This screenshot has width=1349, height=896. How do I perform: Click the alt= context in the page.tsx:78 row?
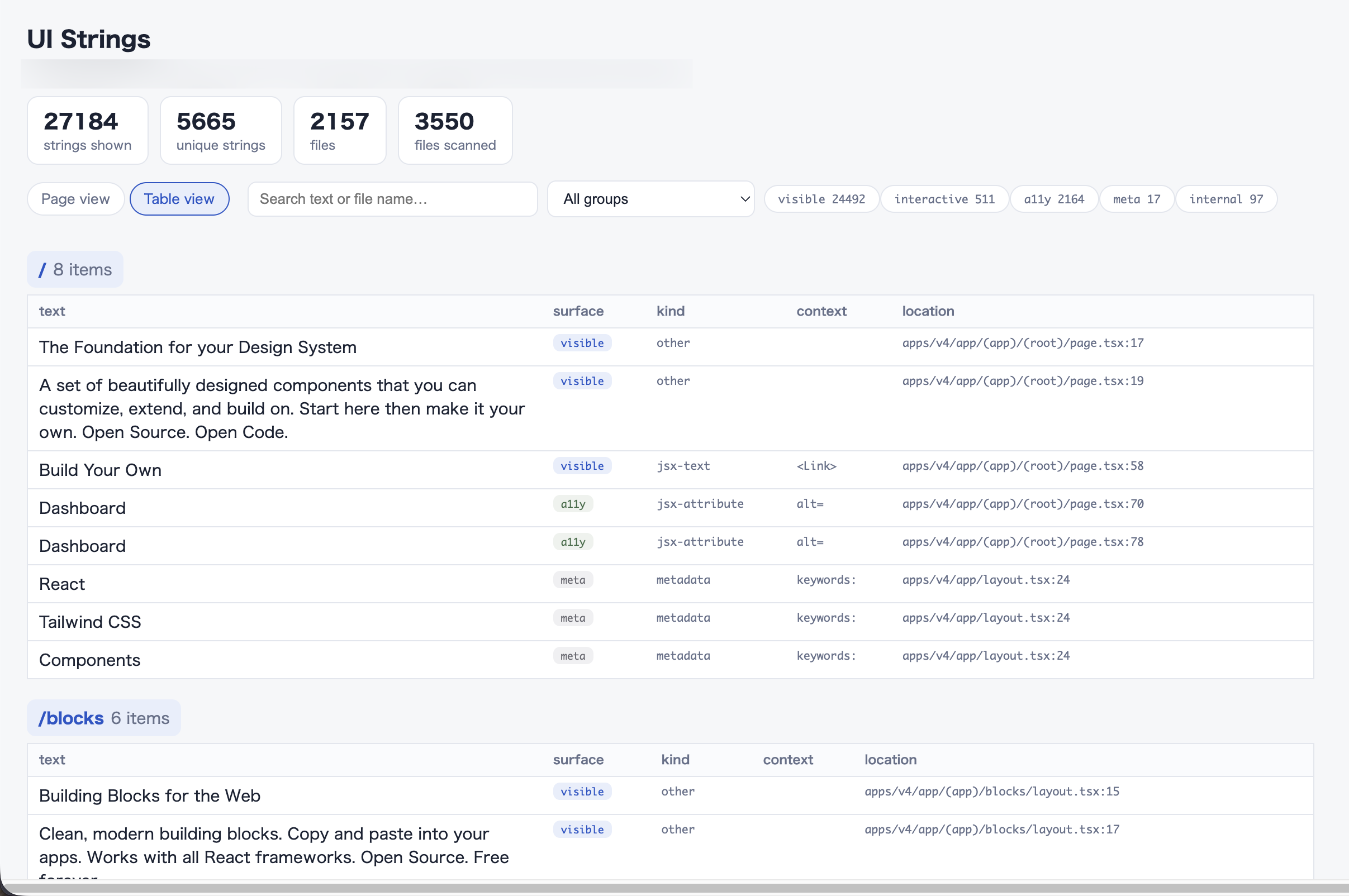click(810, 542)
